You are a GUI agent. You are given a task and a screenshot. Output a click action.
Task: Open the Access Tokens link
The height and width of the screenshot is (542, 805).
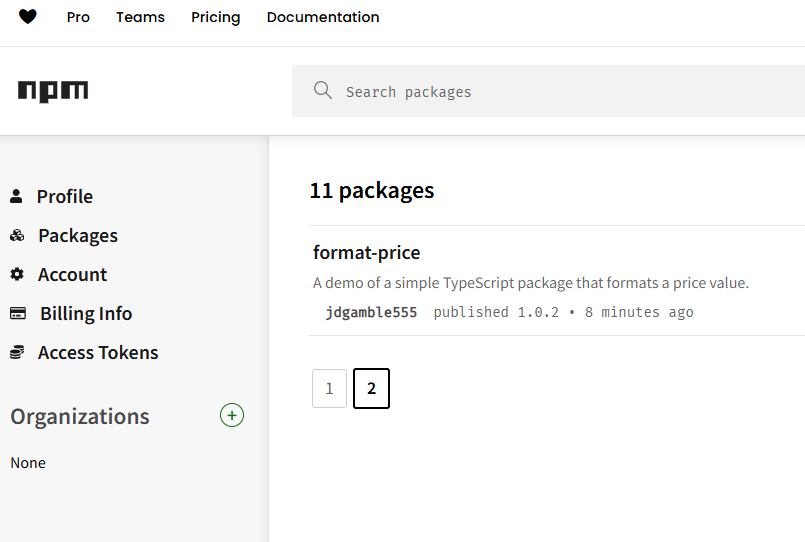tap(98, 353)
